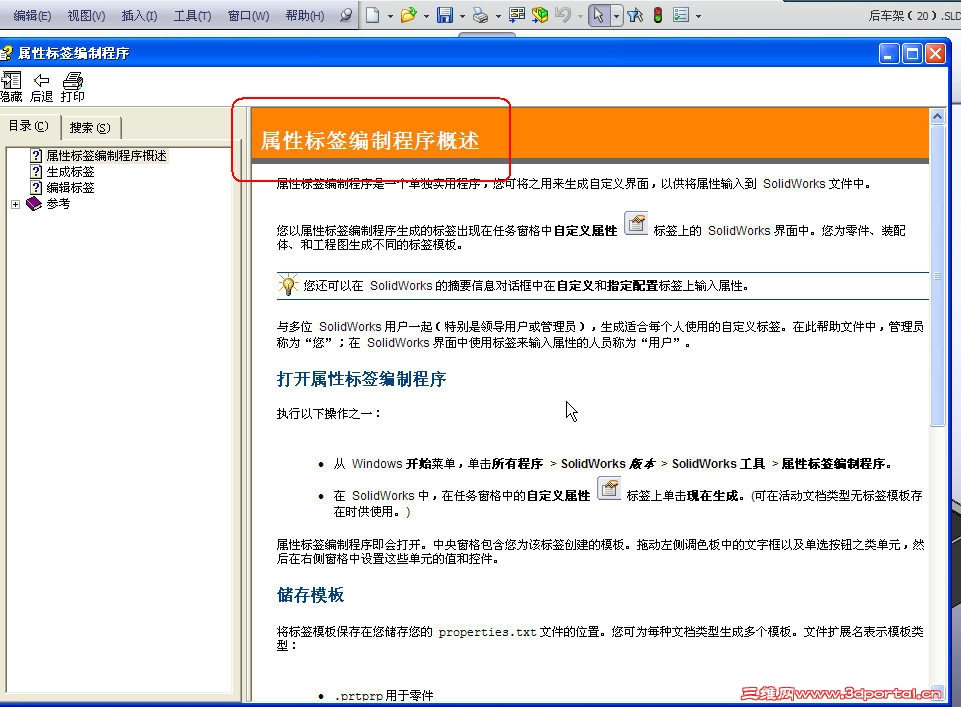
Task: Select the 编辑标签 topic
Action: pyautogui.click(x=70, y=187)
